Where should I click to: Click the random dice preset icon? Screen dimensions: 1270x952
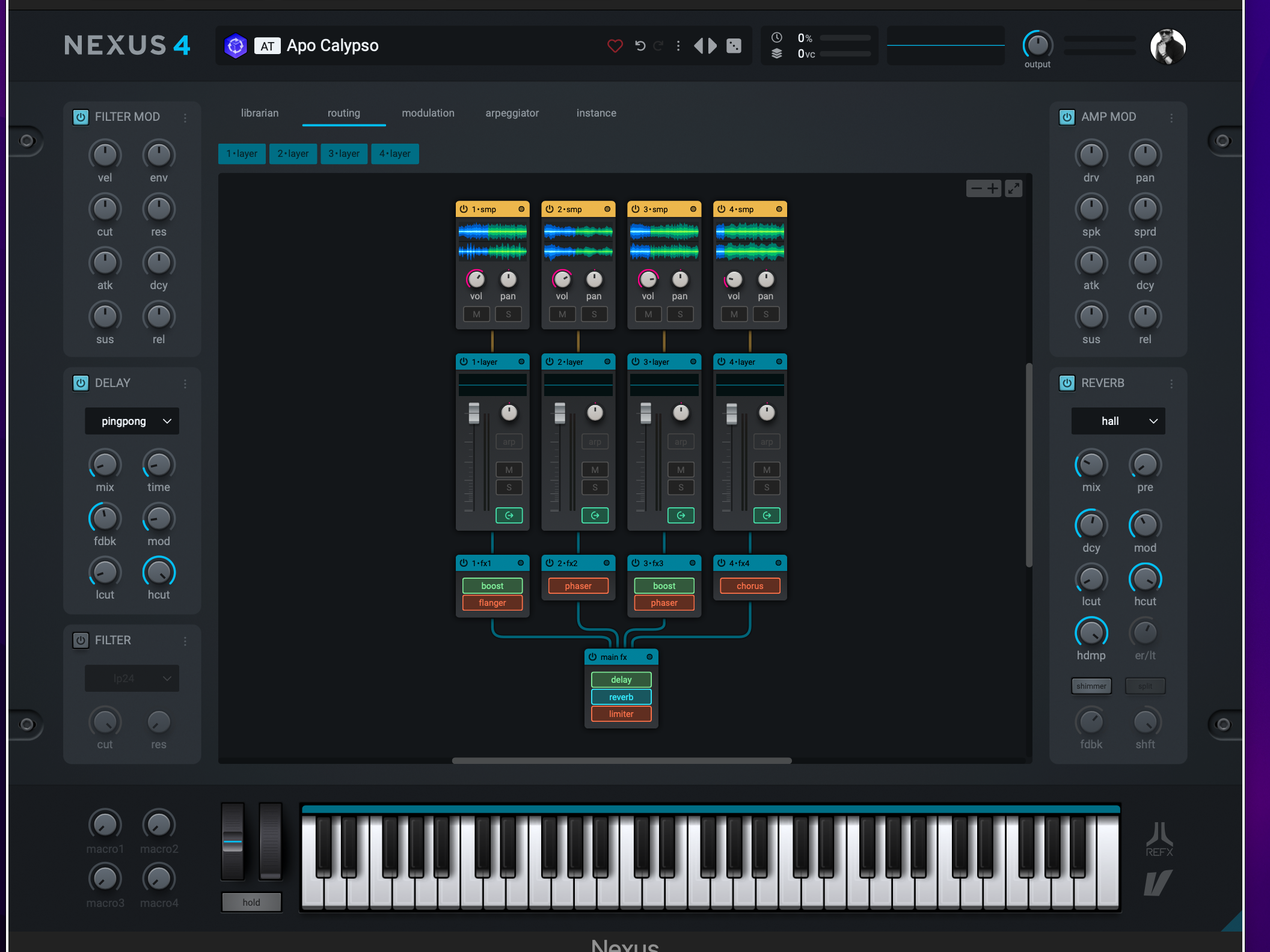click(734, 46)
